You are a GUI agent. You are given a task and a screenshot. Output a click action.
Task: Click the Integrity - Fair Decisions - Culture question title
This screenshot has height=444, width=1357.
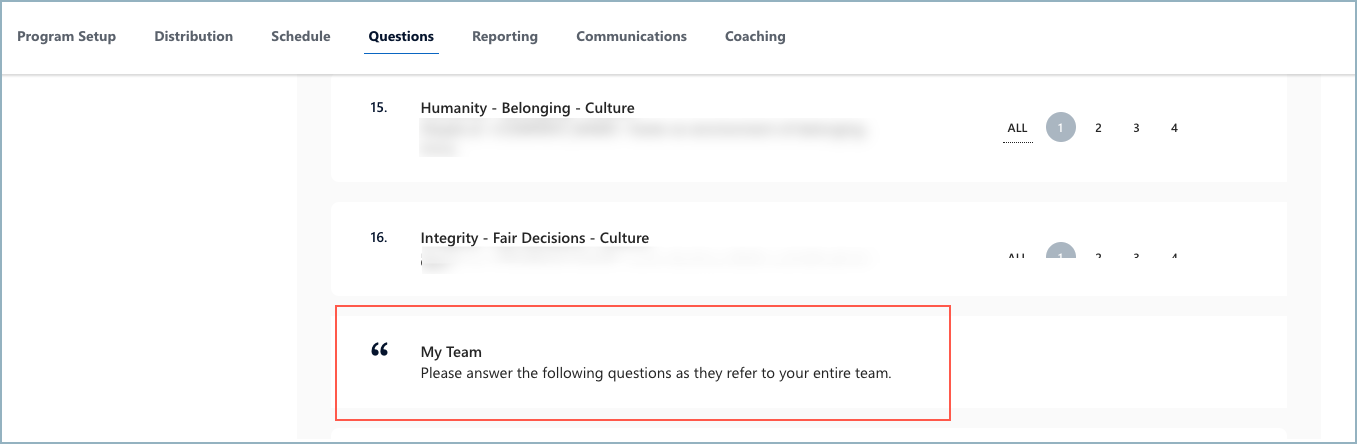click(x=535, y=238)
